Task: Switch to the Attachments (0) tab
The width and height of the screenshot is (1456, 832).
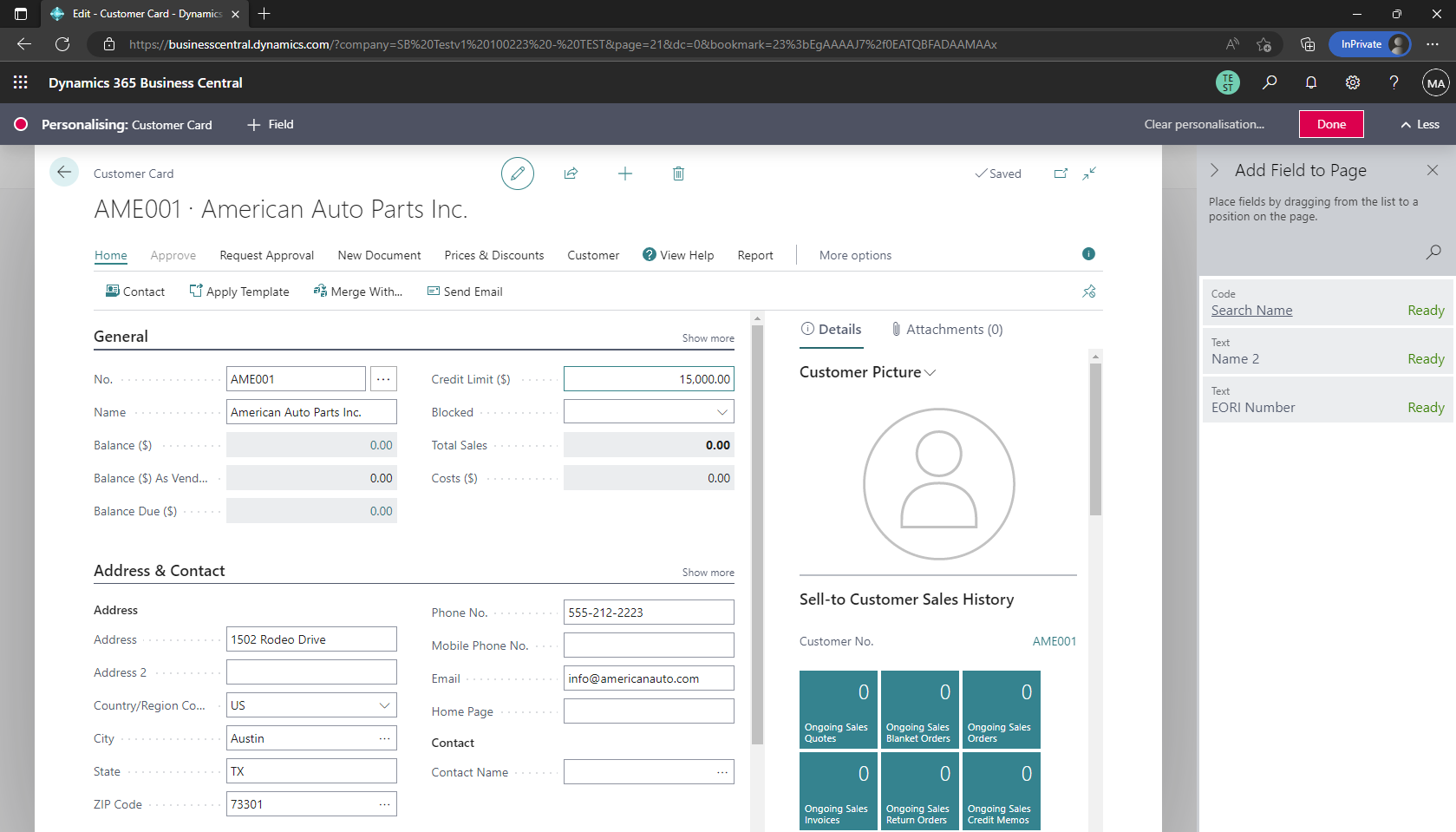Action: (947, 330)
